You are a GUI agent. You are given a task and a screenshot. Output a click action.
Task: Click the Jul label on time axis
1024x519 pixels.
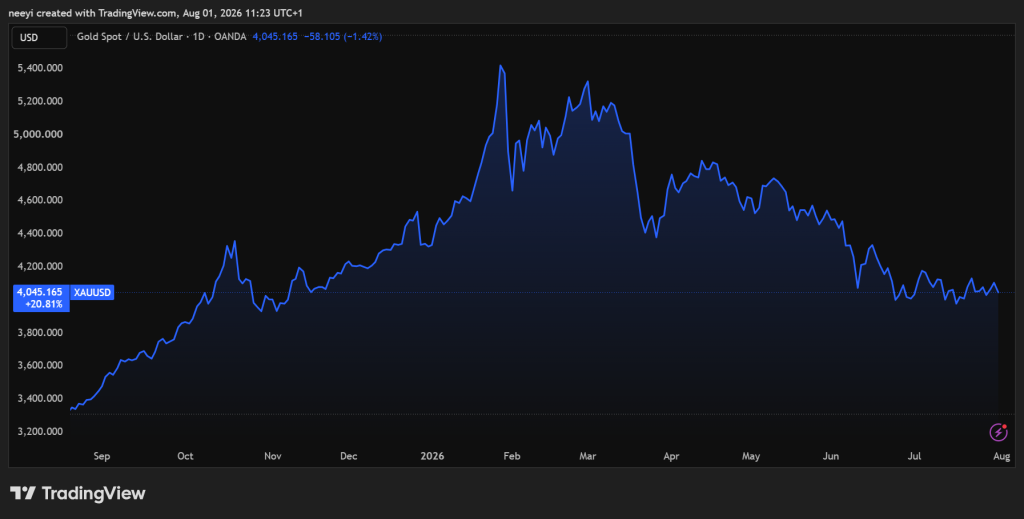[x=914, y=456]
